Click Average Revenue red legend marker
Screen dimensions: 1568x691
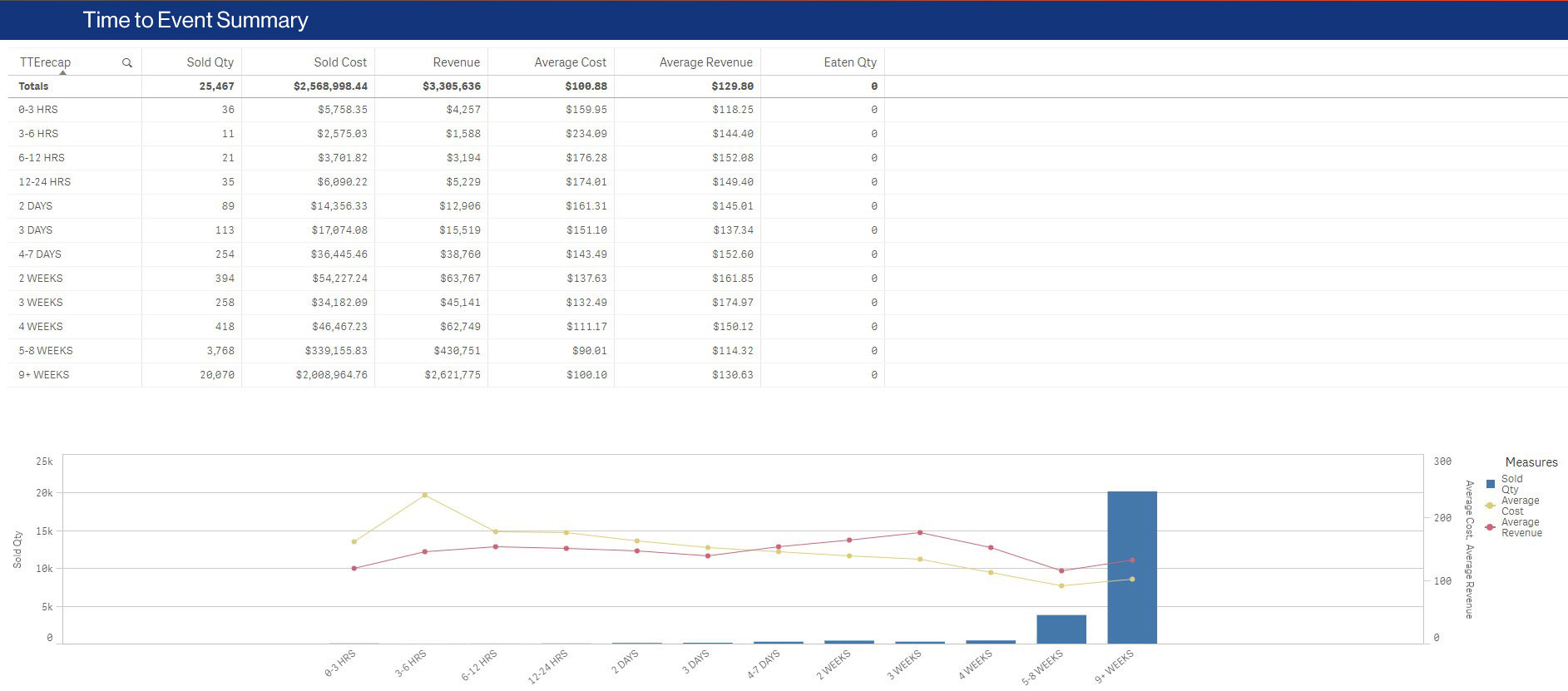1491,527
